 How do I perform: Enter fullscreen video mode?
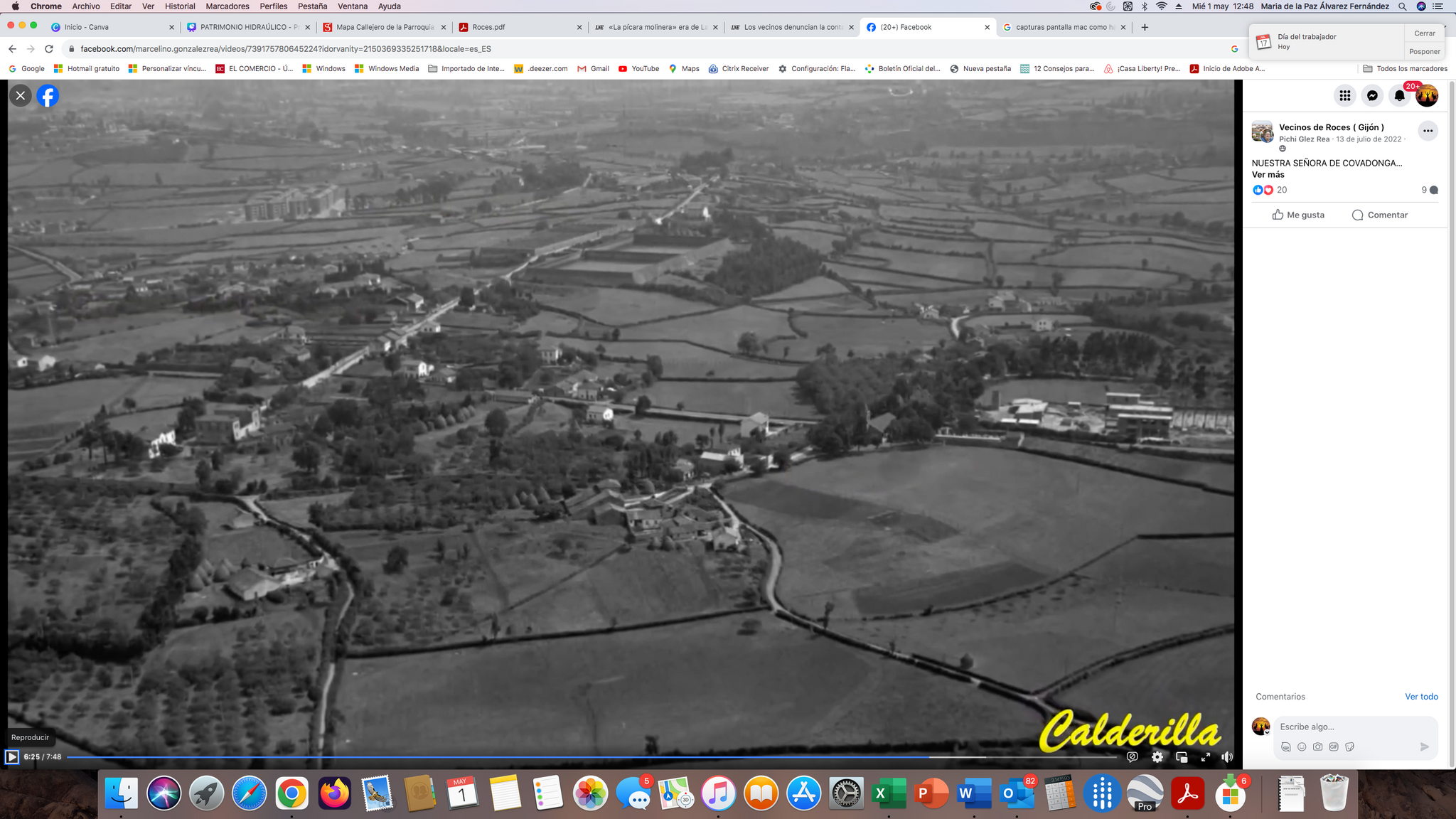[x=1206, y=757]
